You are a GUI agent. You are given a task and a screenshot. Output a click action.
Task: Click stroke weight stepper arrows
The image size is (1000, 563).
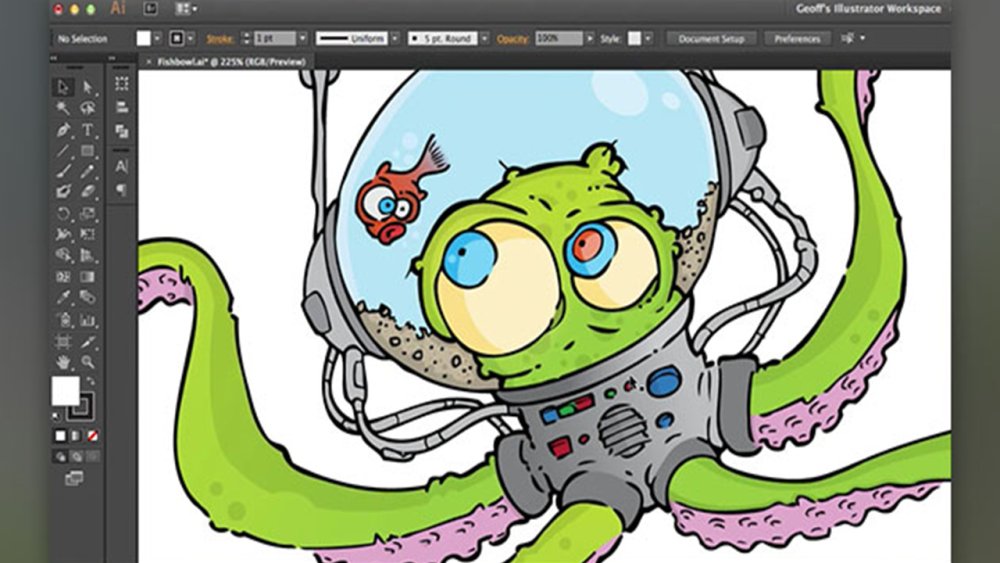(246, 39)
